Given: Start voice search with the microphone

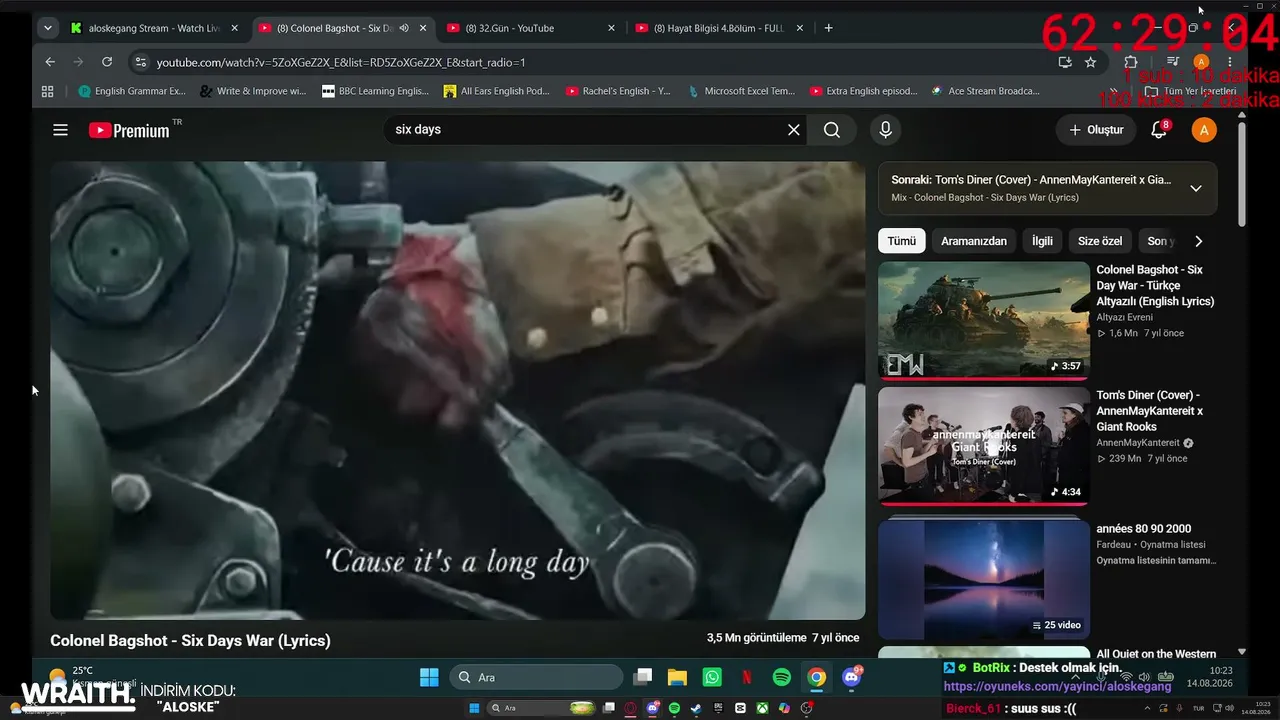Looking at the screenshot, I should point(885,130).
